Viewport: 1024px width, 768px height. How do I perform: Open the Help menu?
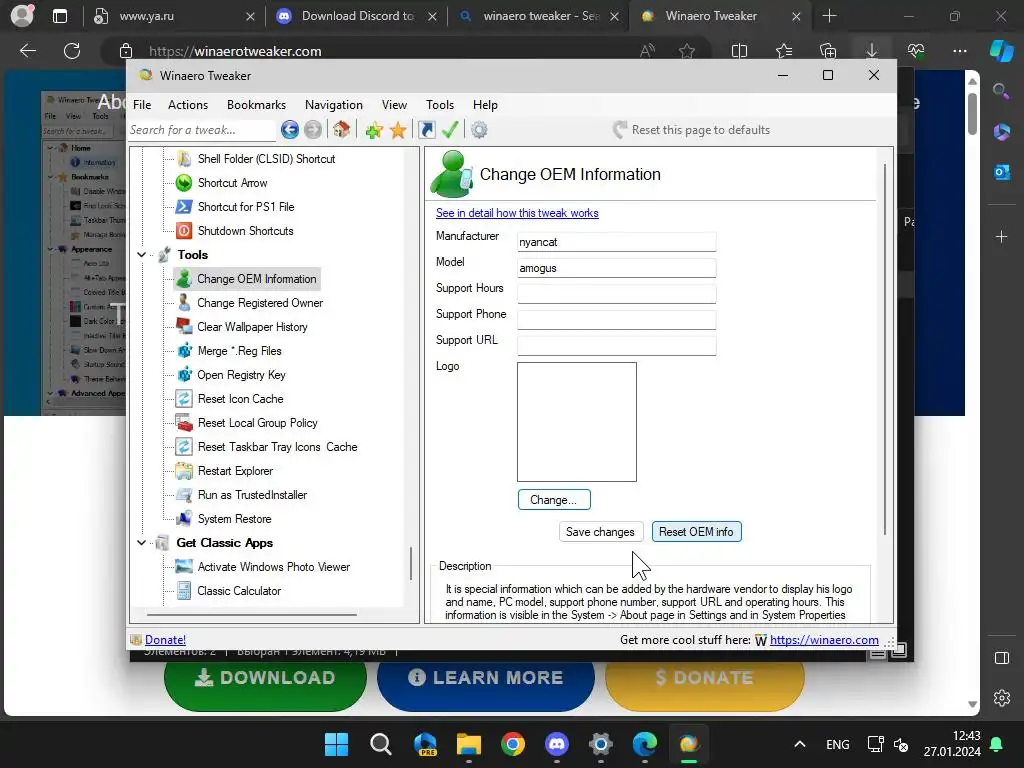(x=485, y=104)
